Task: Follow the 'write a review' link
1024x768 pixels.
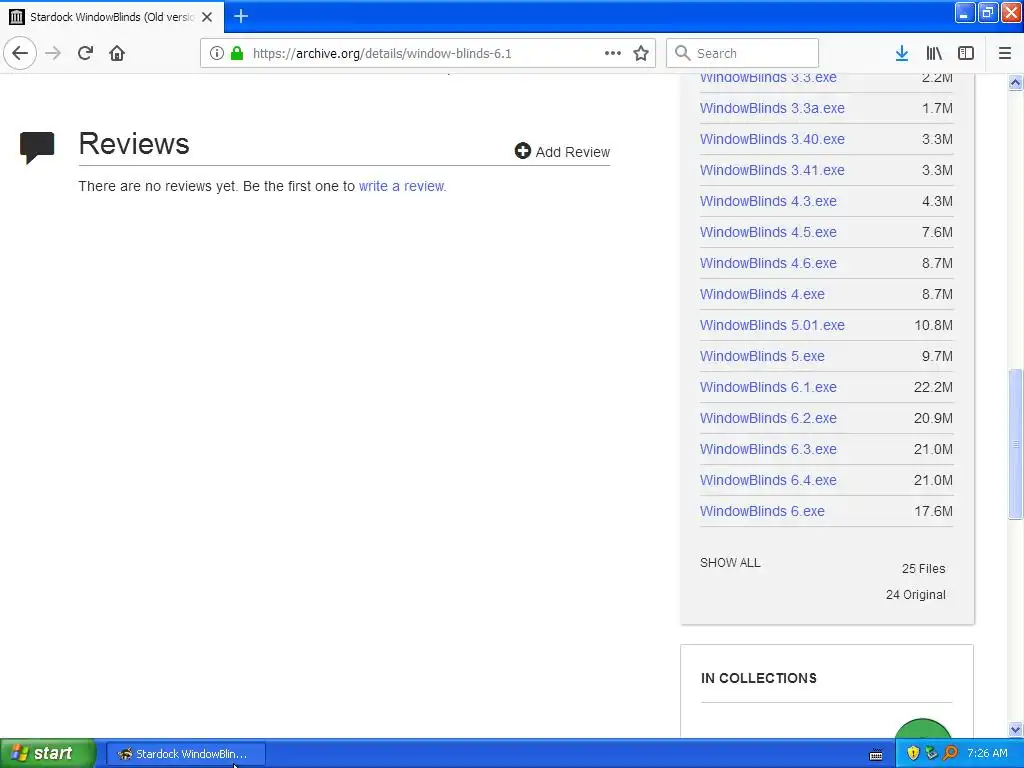Action: coord(402,186)
